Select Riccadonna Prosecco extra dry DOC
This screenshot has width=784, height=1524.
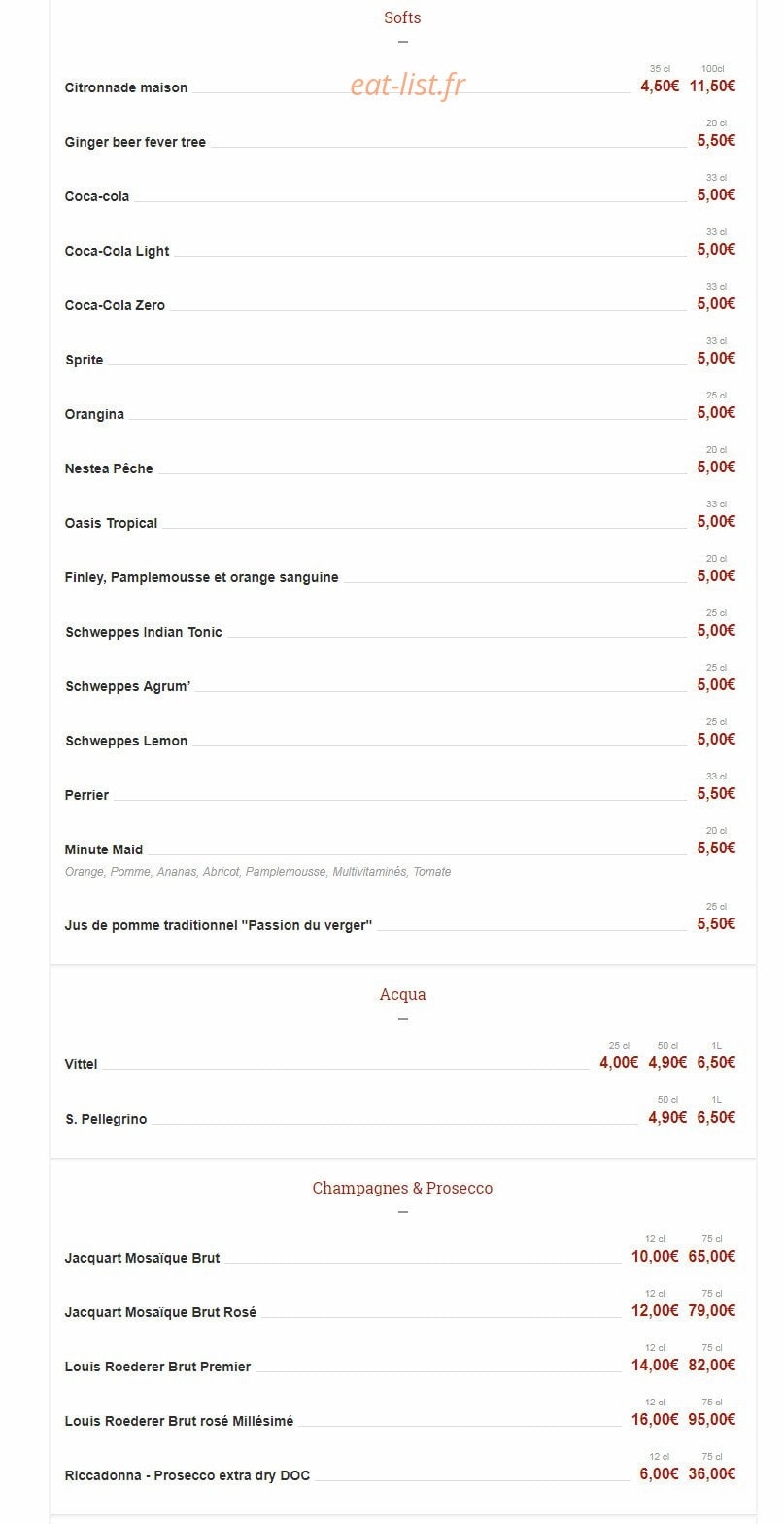(187, 1475)
